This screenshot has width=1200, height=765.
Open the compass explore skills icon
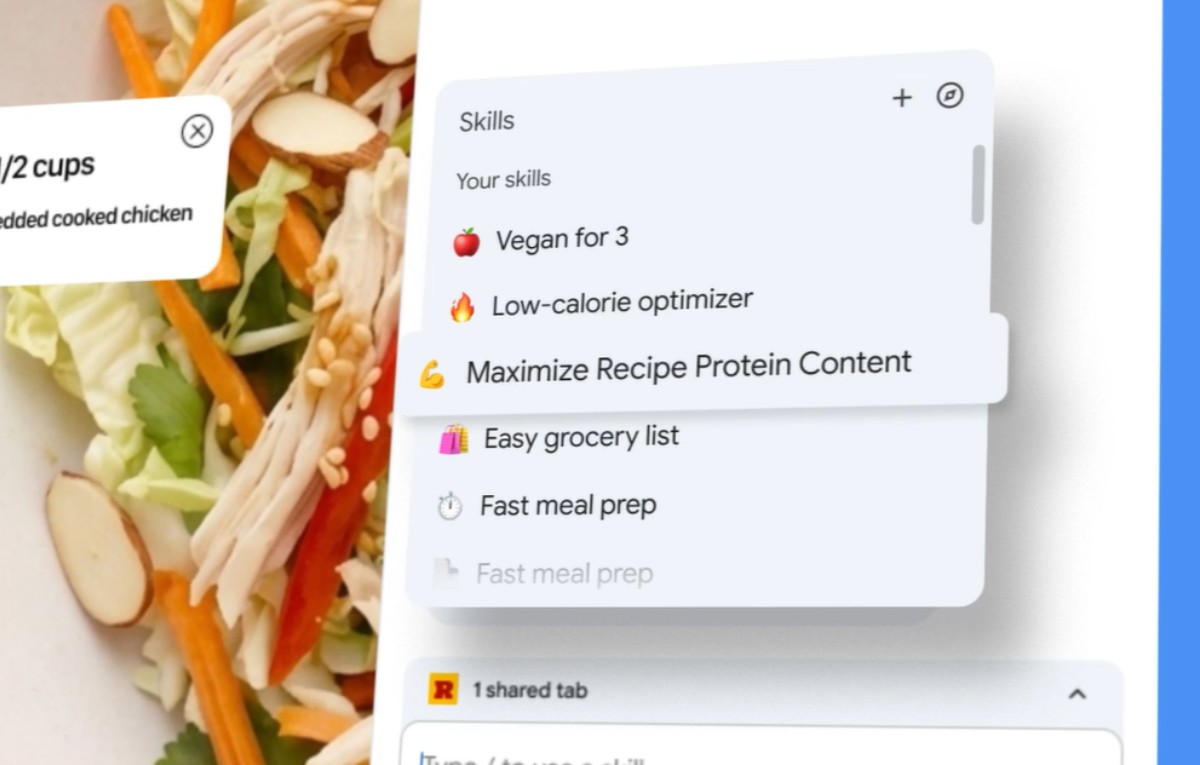coord(949,96)
